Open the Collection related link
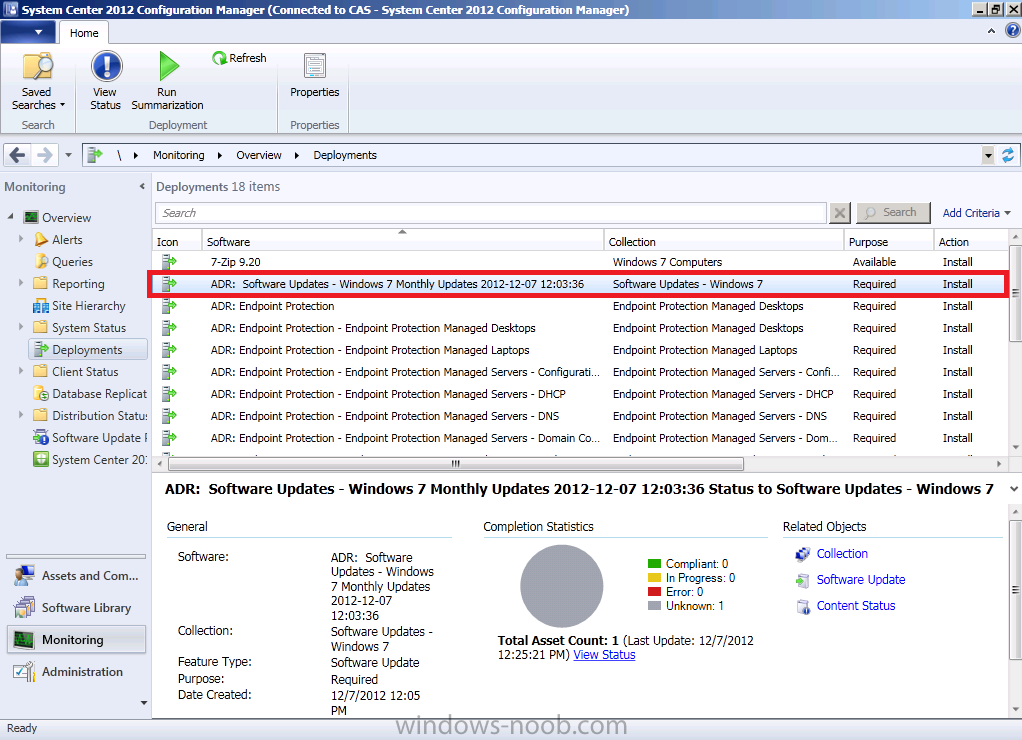The image size is (1022, 740). [x=842, y=554]
